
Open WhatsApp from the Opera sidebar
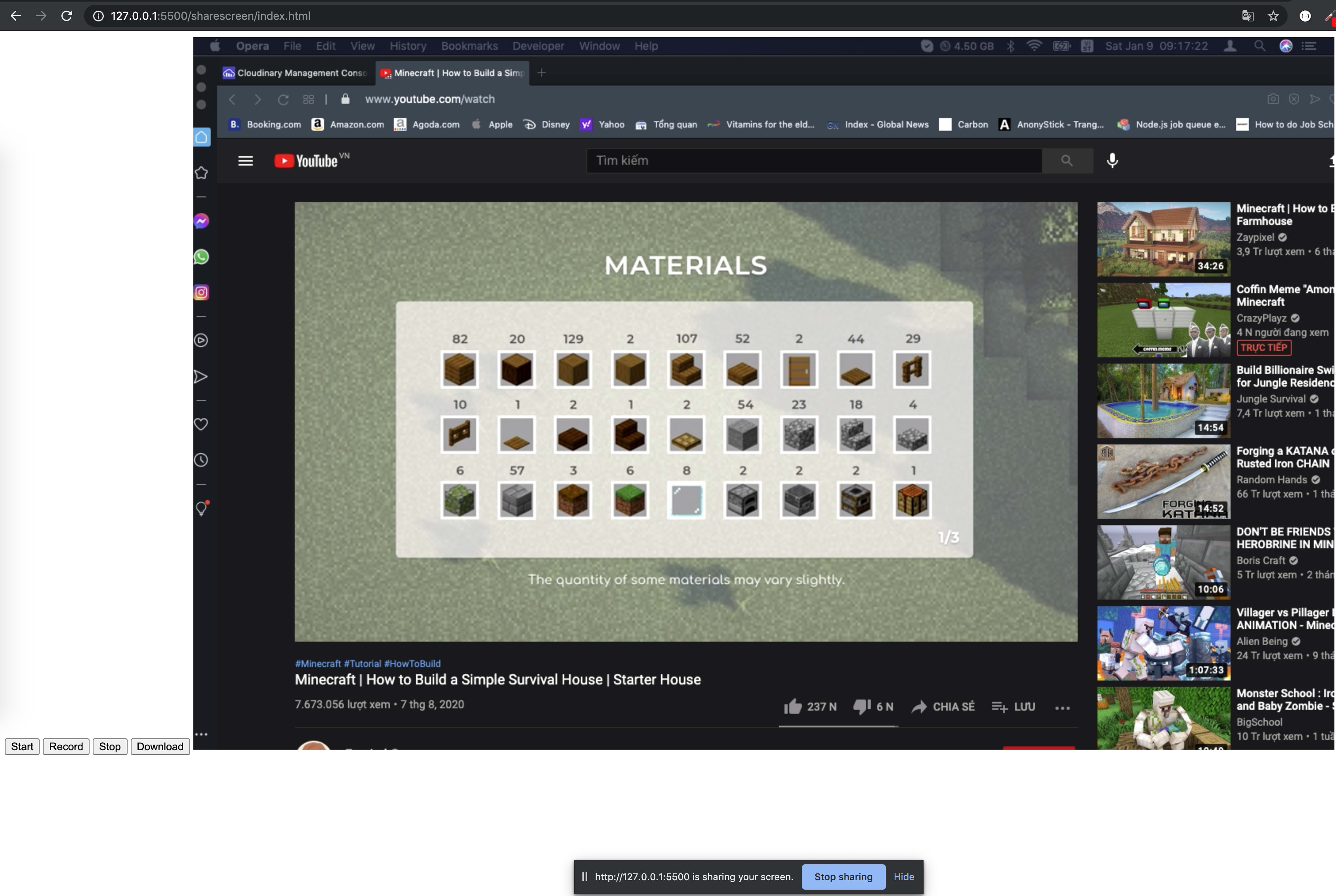tap(201, 257)
